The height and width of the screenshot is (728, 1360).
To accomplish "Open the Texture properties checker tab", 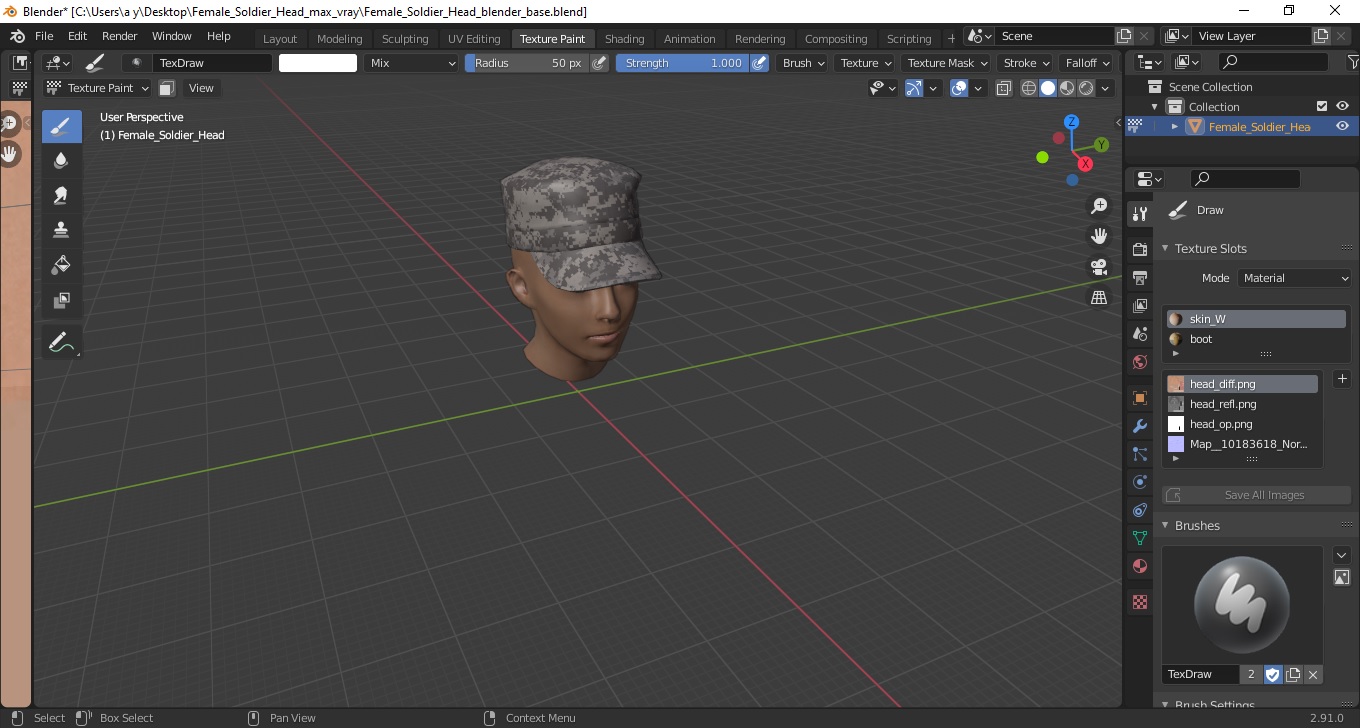I will point(1139,602).
